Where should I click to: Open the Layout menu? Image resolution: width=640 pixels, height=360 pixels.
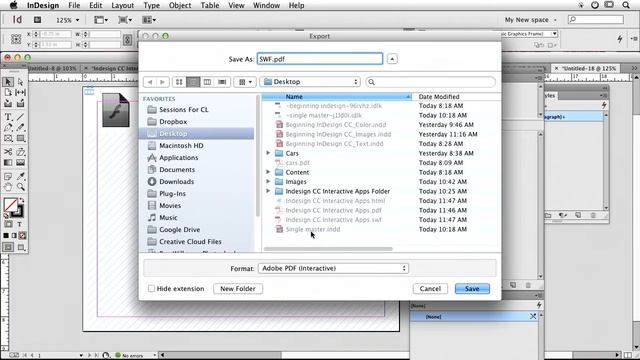122,5
